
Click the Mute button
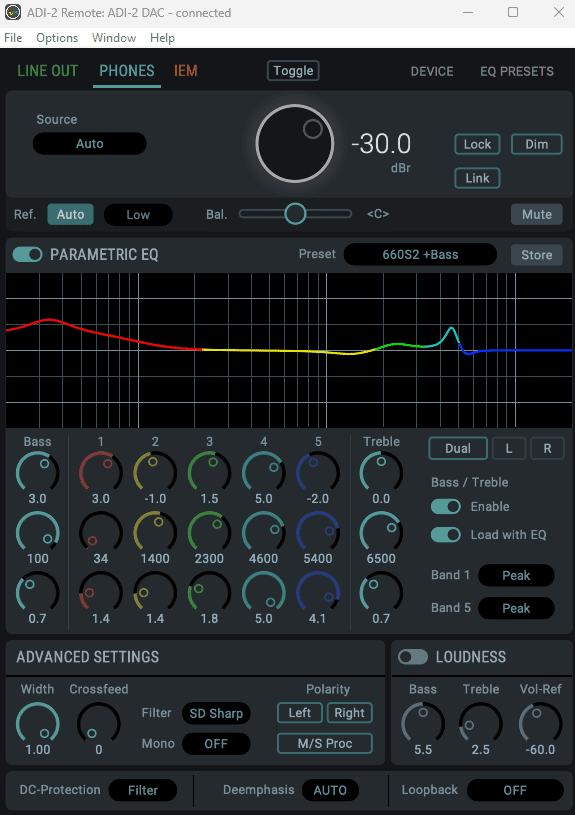[537, 214]
